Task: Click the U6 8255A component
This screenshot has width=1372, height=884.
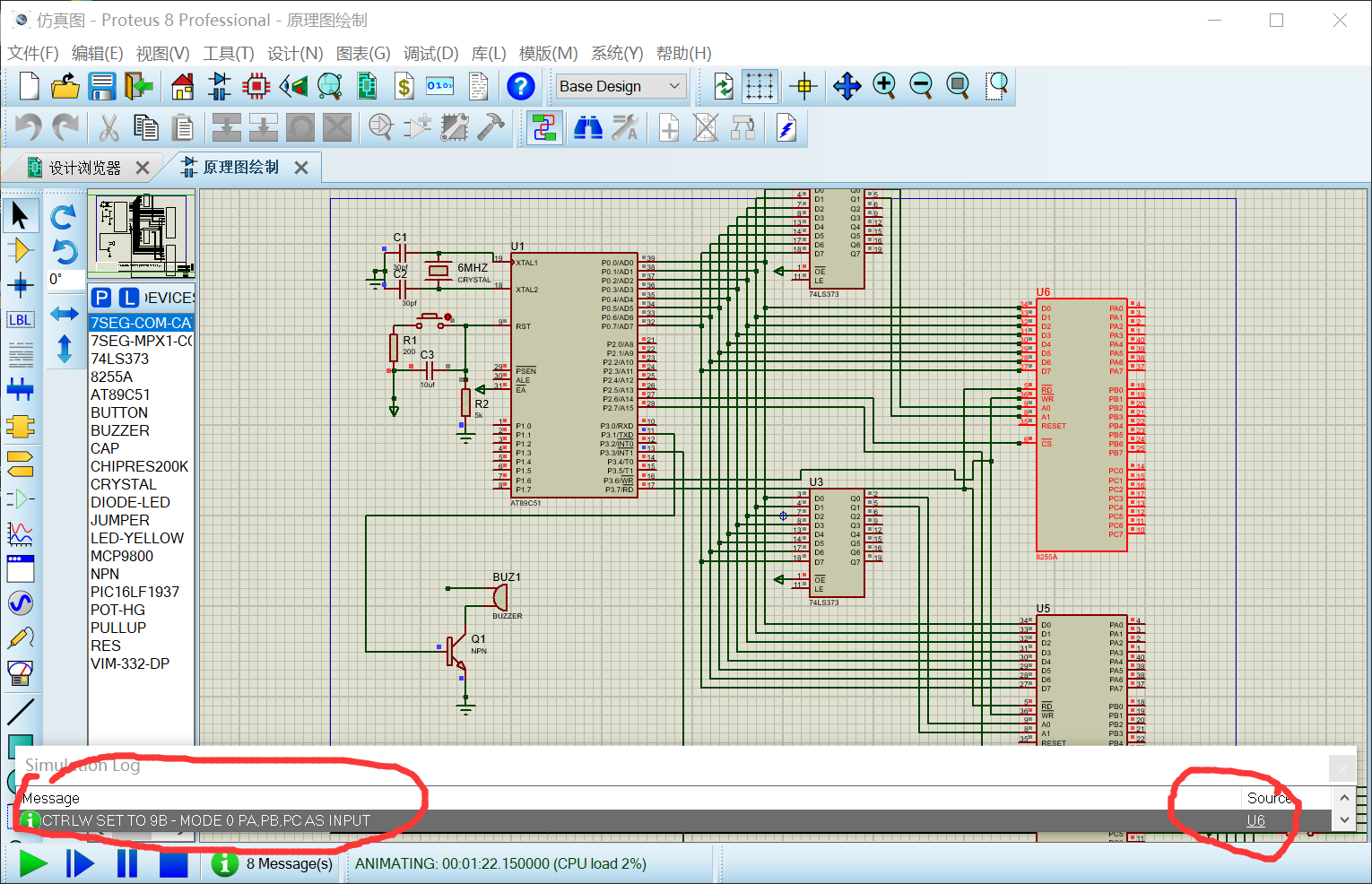Action: (x=1081, y=425)
